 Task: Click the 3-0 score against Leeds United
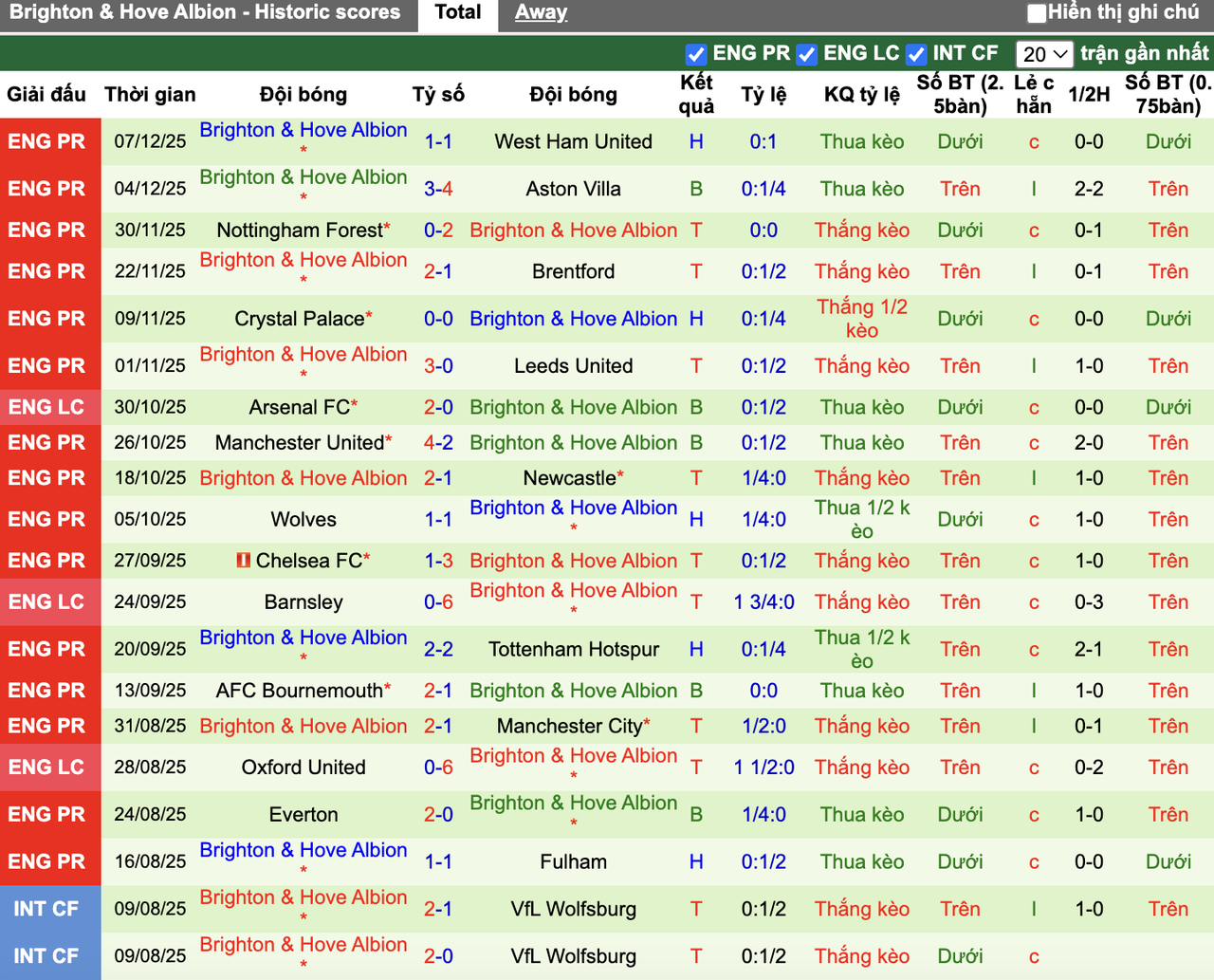[438, 366]
